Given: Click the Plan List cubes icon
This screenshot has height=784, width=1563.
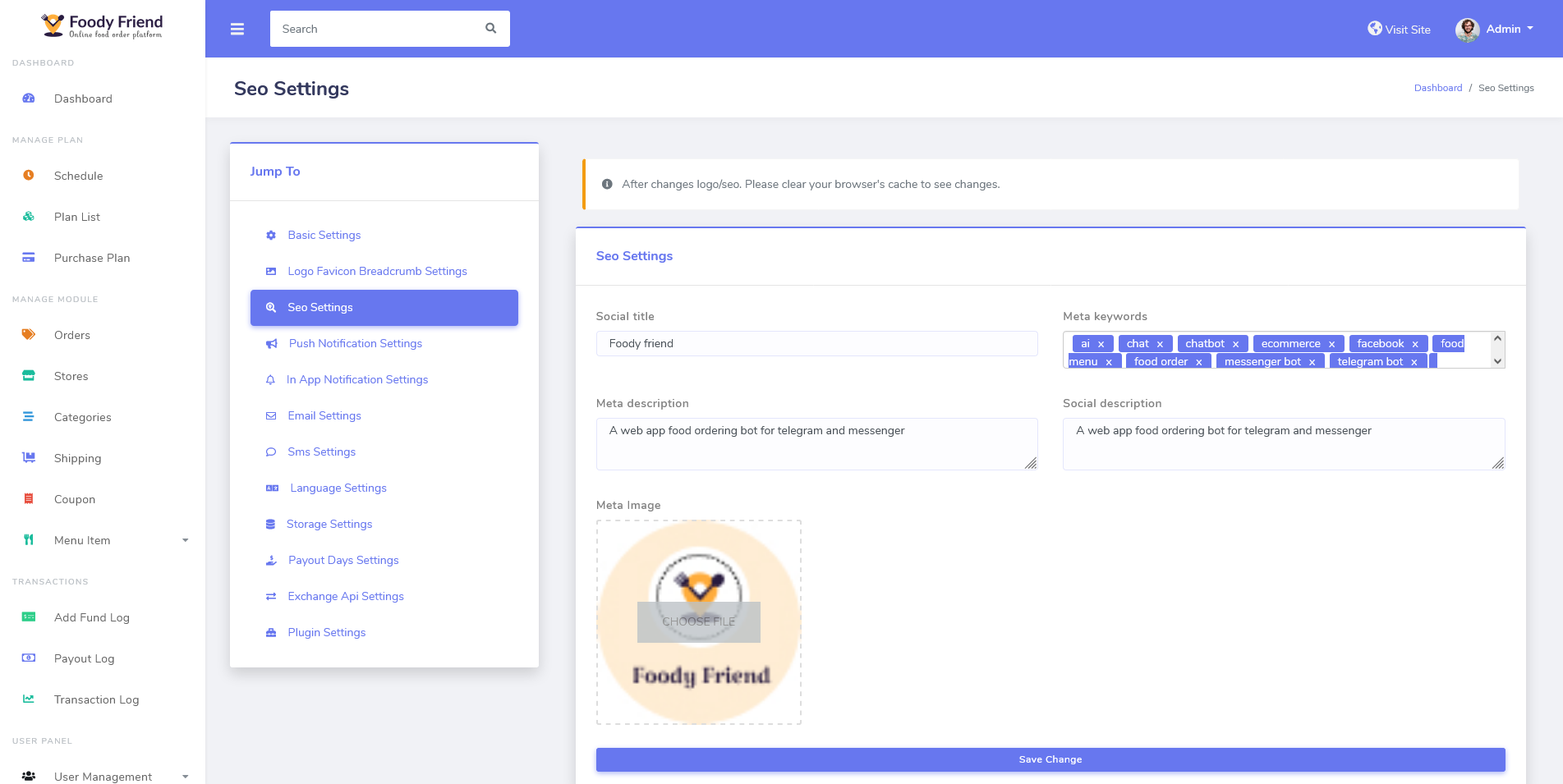Looking at the screenshot, I should (x=29, y=217).
